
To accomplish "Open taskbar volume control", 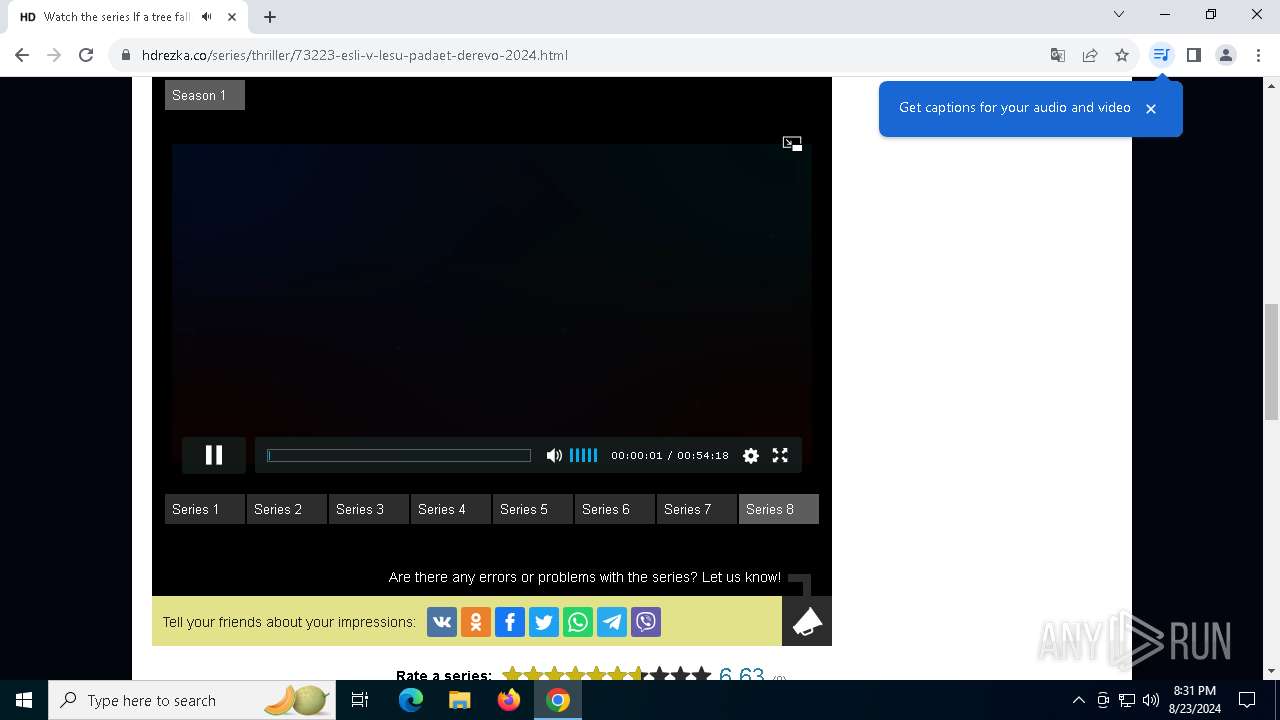I will coord(1150,700).
